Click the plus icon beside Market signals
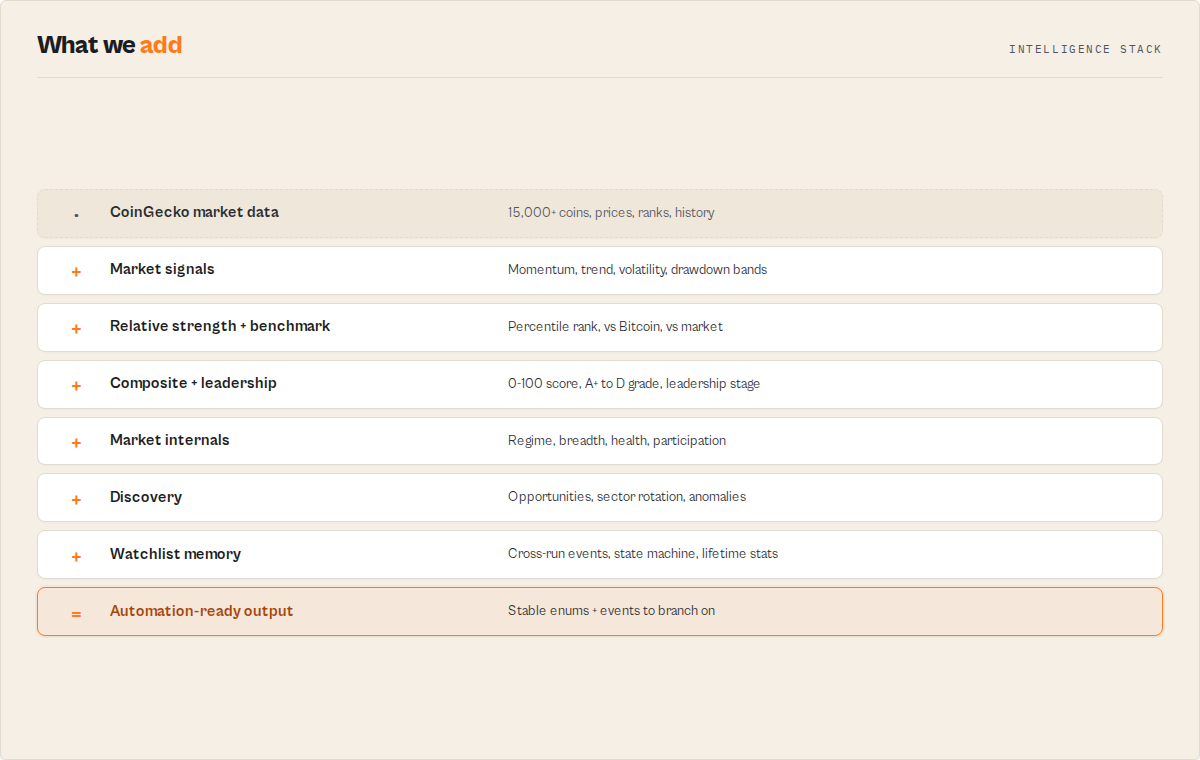The height and width of the screenshot is (760, 1200). [76, 271]
